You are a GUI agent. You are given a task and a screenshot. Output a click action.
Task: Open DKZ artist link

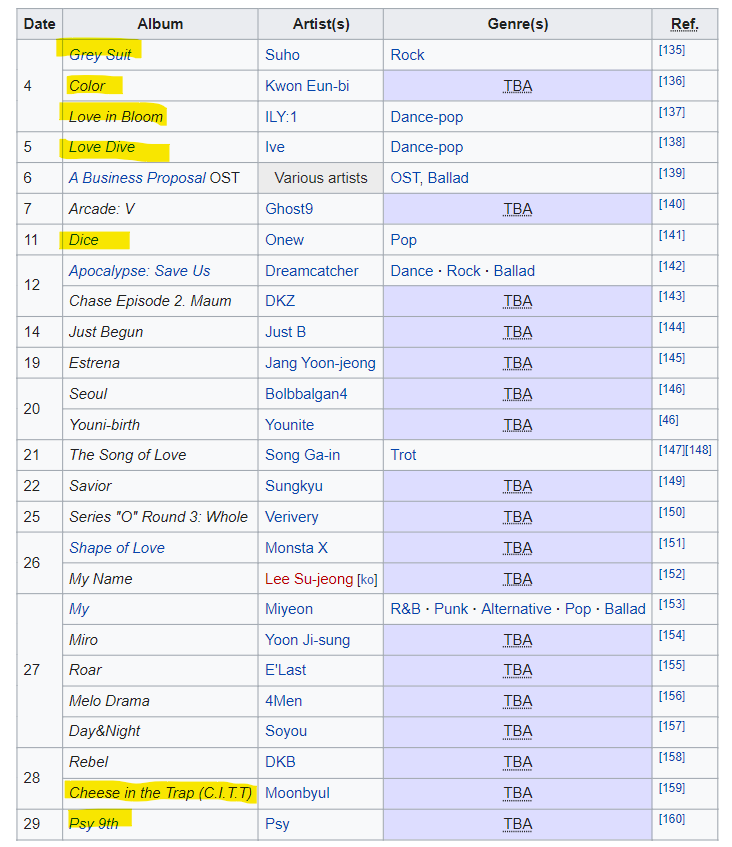point(280,301)
